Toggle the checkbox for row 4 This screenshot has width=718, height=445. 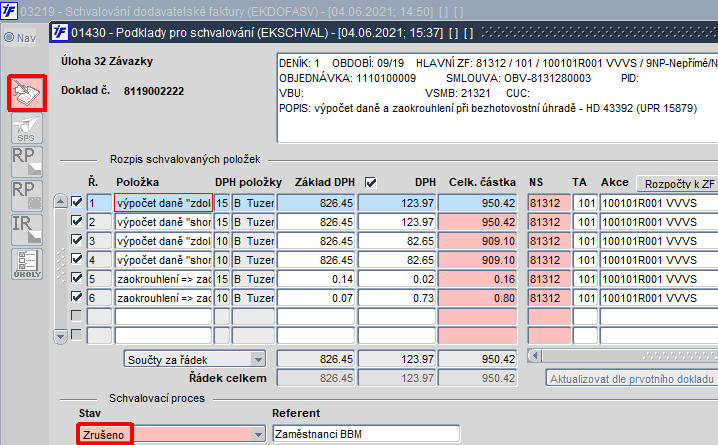(x=76, y=259)
